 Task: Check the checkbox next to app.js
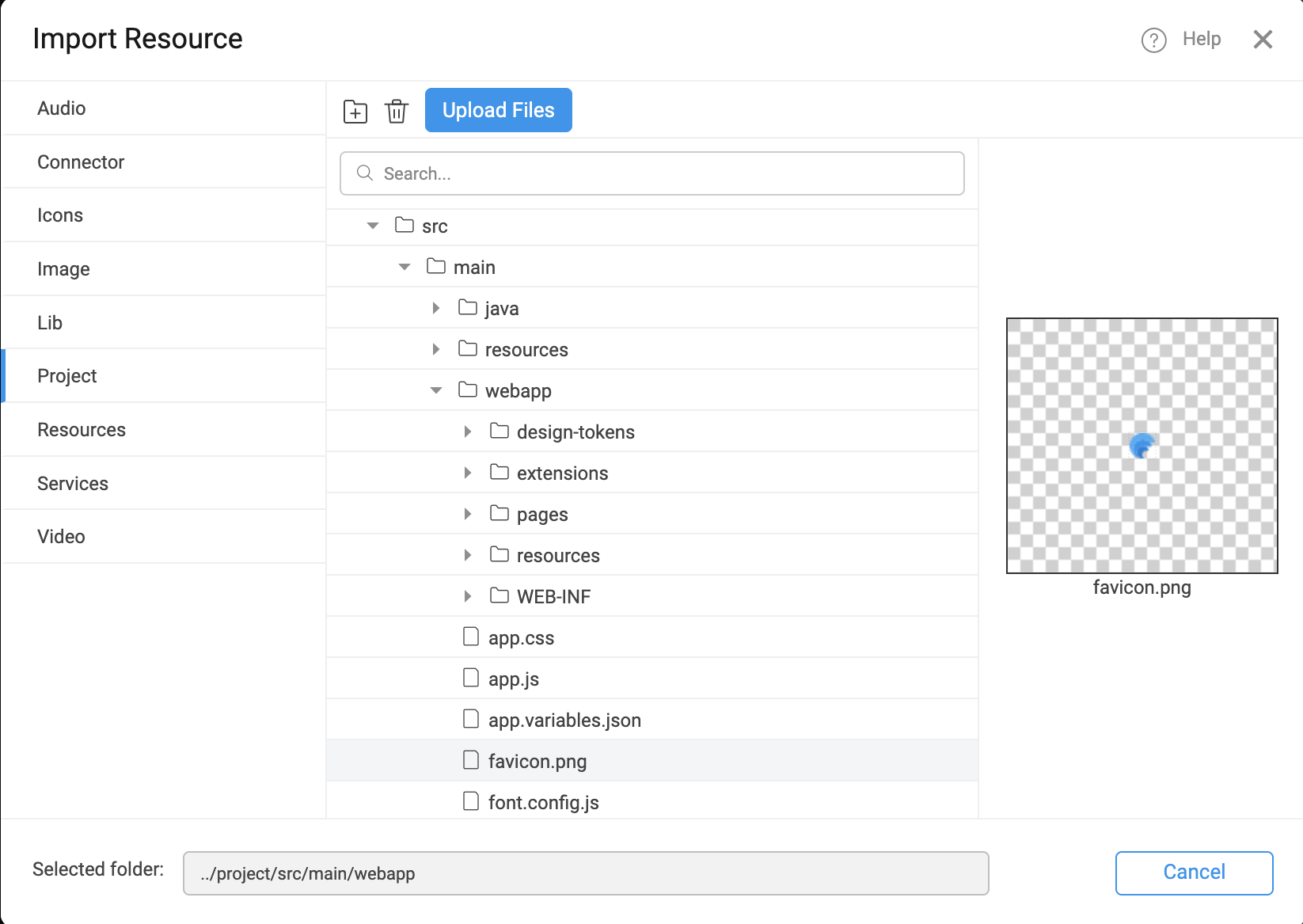(x=471, y=677)
